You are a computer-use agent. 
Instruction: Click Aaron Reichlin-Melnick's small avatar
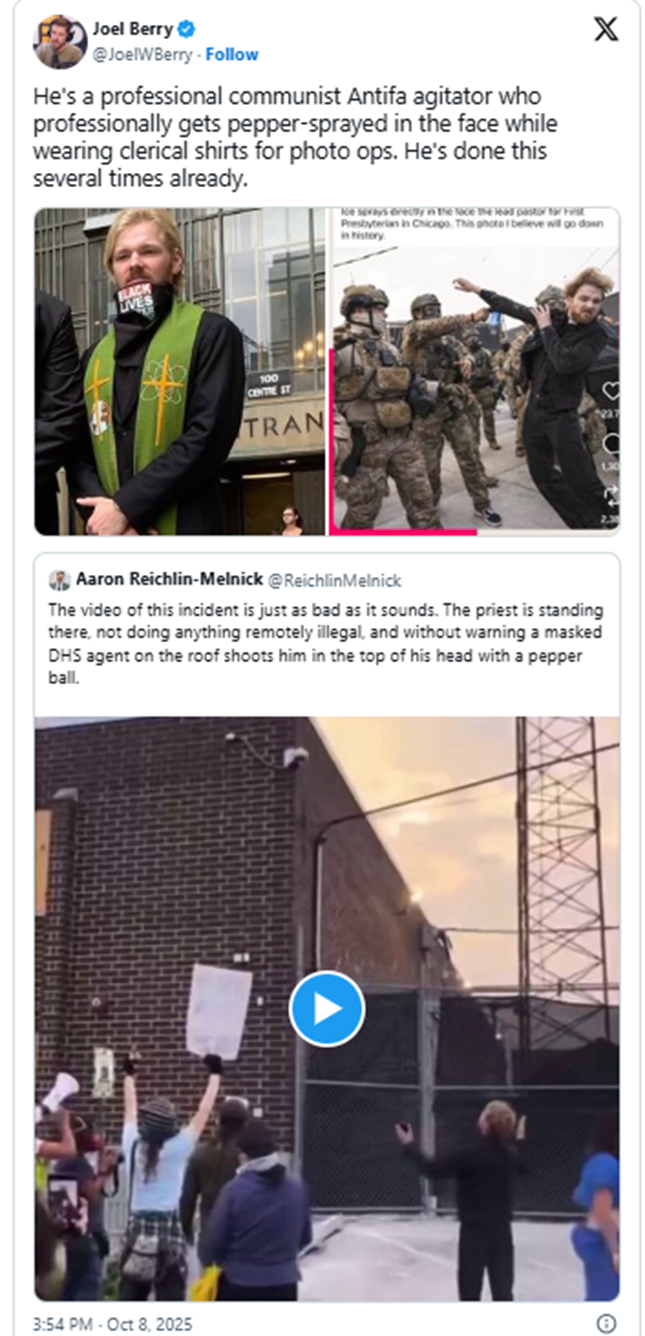59,580
